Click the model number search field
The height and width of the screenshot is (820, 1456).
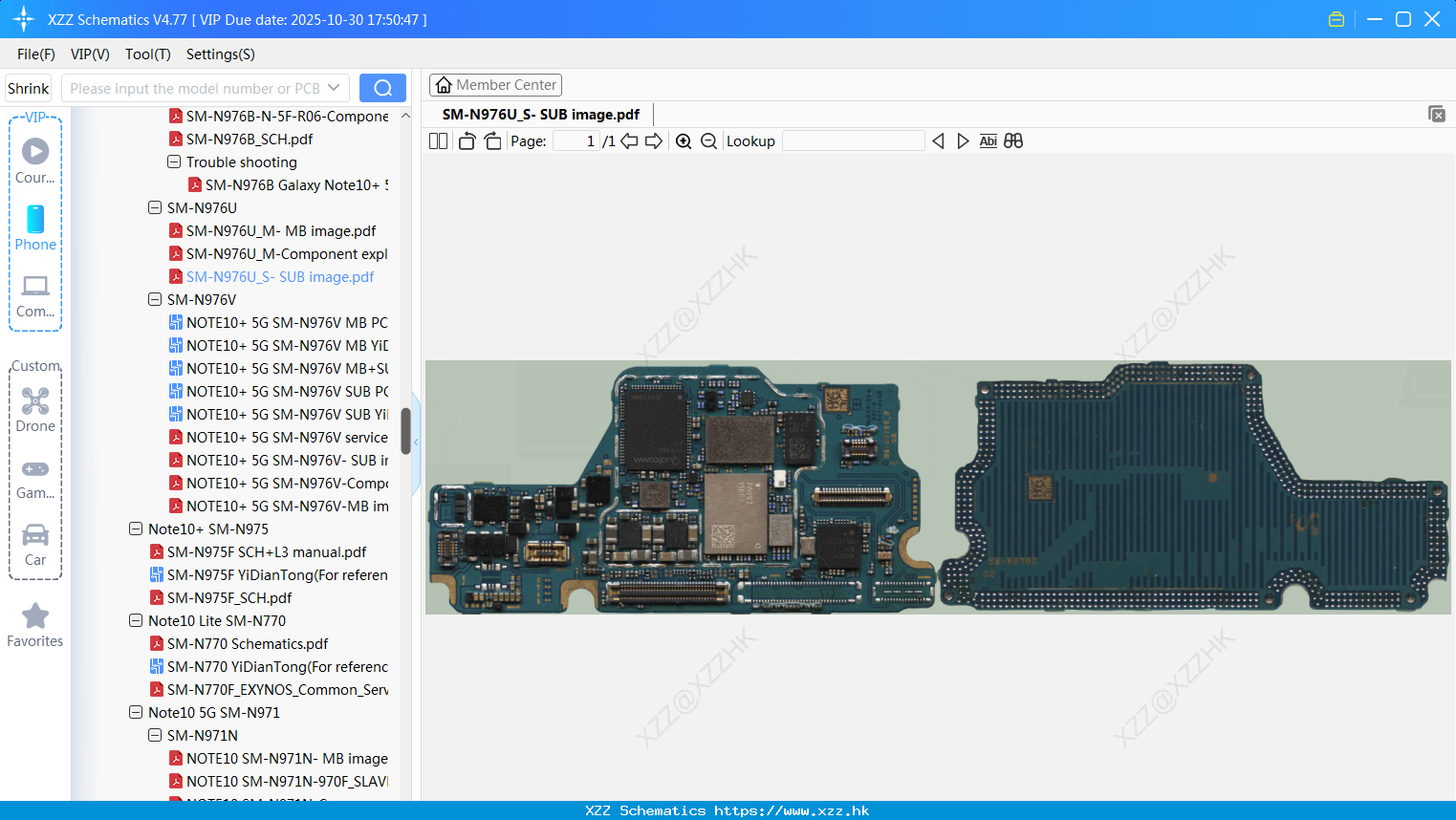[x=195, y=88]
